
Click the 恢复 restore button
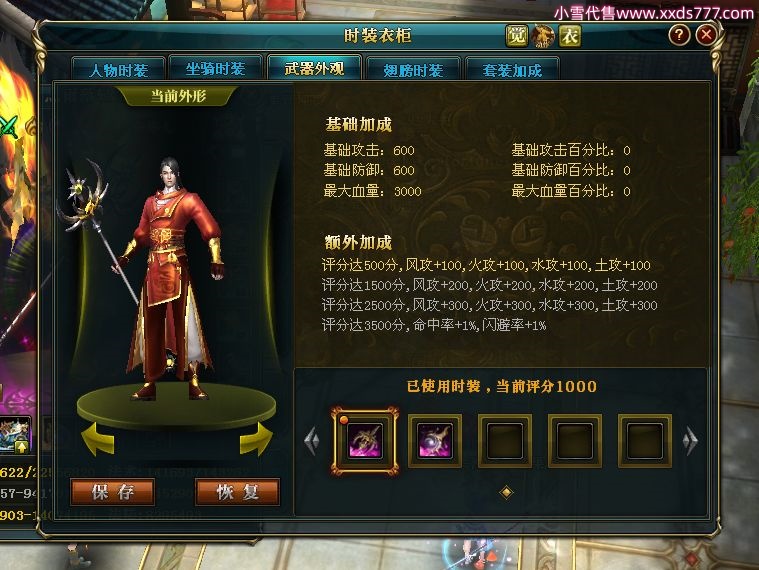[237, 492]
